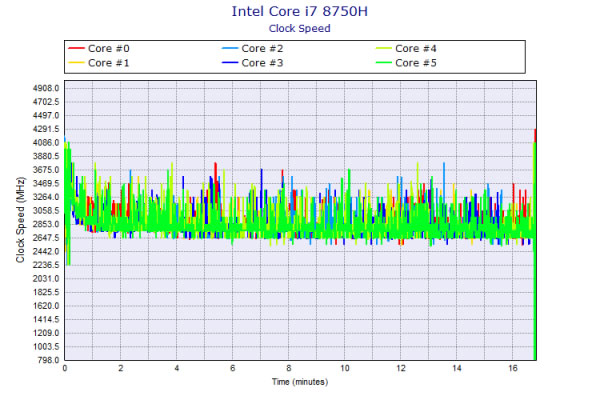Click the '2647.5' y-axis value
The image size is (600, 400).
pos(46,238)
